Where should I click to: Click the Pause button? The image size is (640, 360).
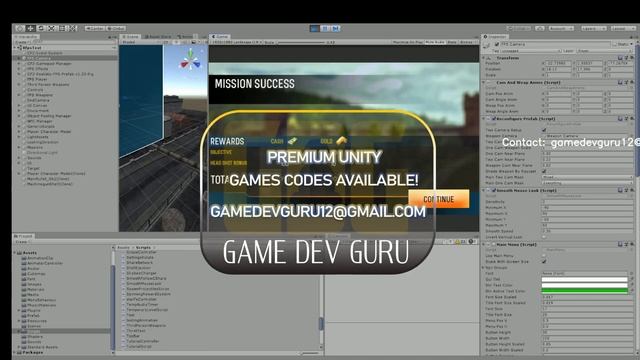[325, 28]
